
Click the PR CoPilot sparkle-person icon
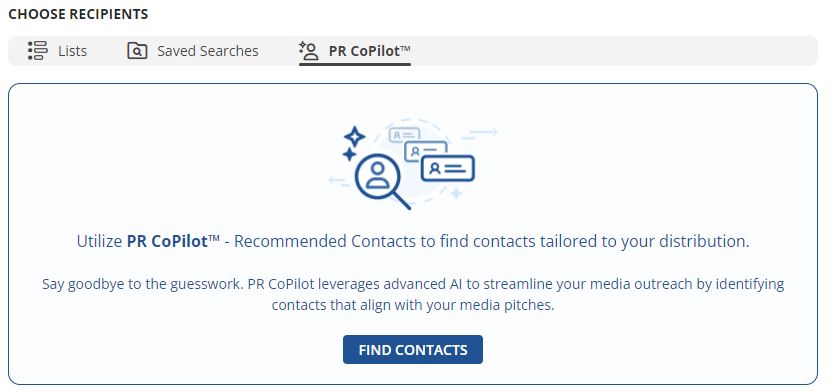pyautogui.click(x=308, y=51)
